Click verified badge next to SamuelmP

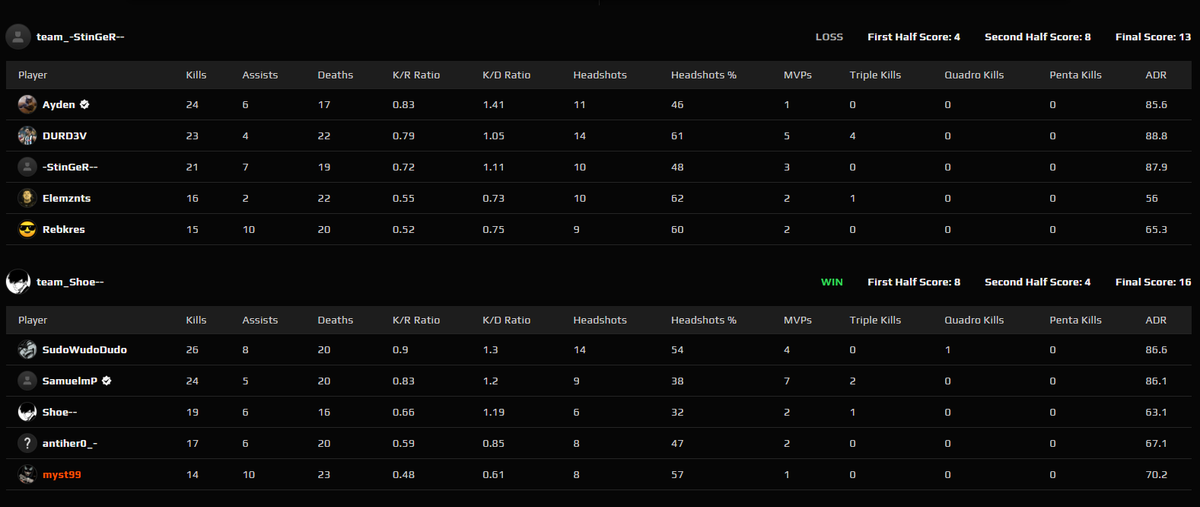click(x=106, y=381)
